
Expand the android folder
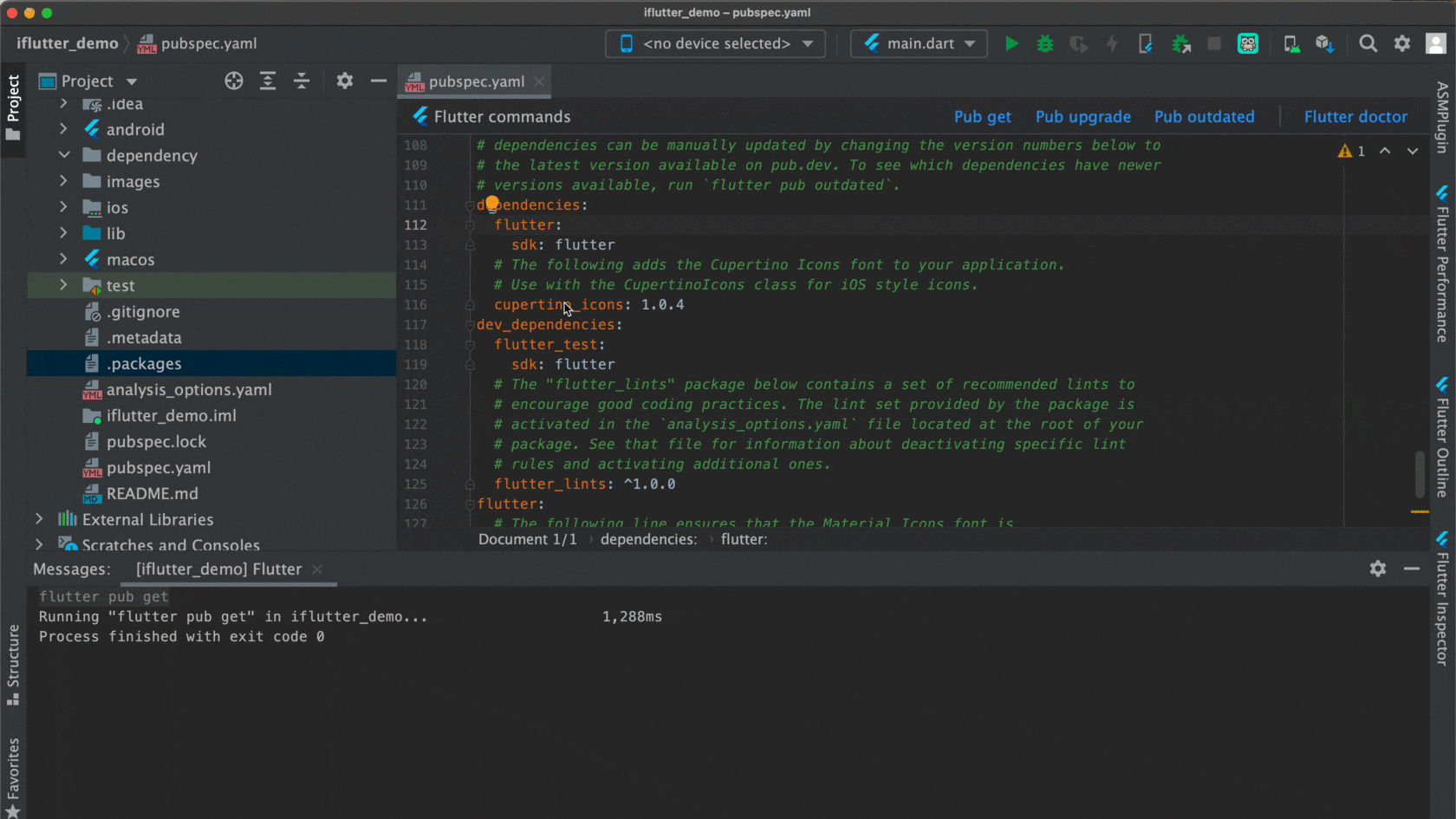(x=63, y=129)
